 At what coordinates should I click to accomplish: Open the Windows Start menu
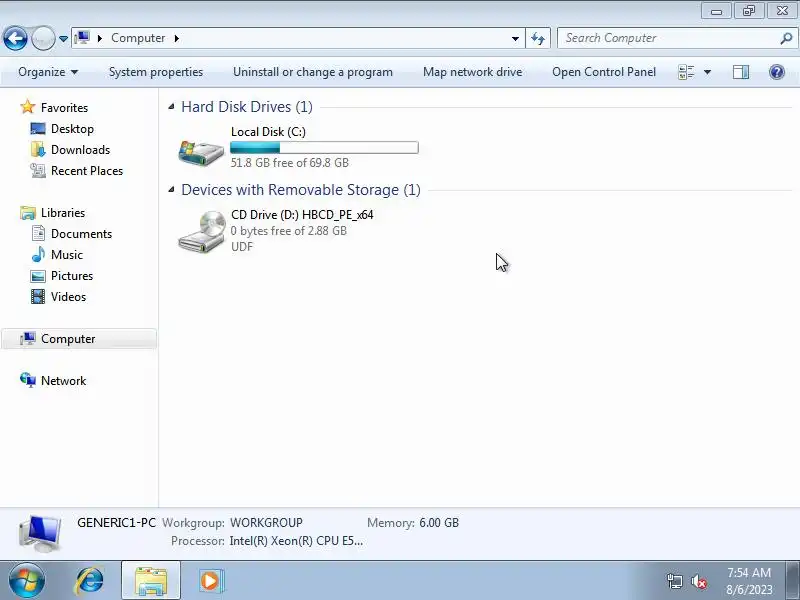click(26, 580)
